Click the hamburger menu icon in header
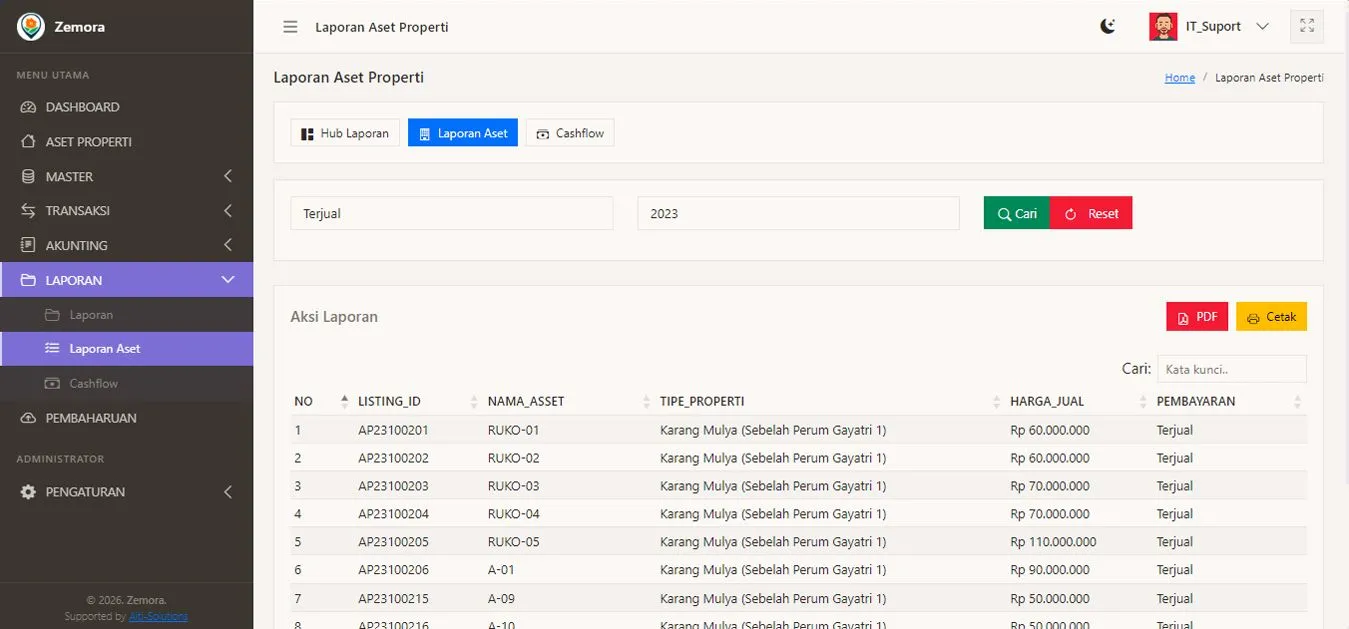Image resolution: width=1349 pixels, height=629 pixels. [290, 27]
